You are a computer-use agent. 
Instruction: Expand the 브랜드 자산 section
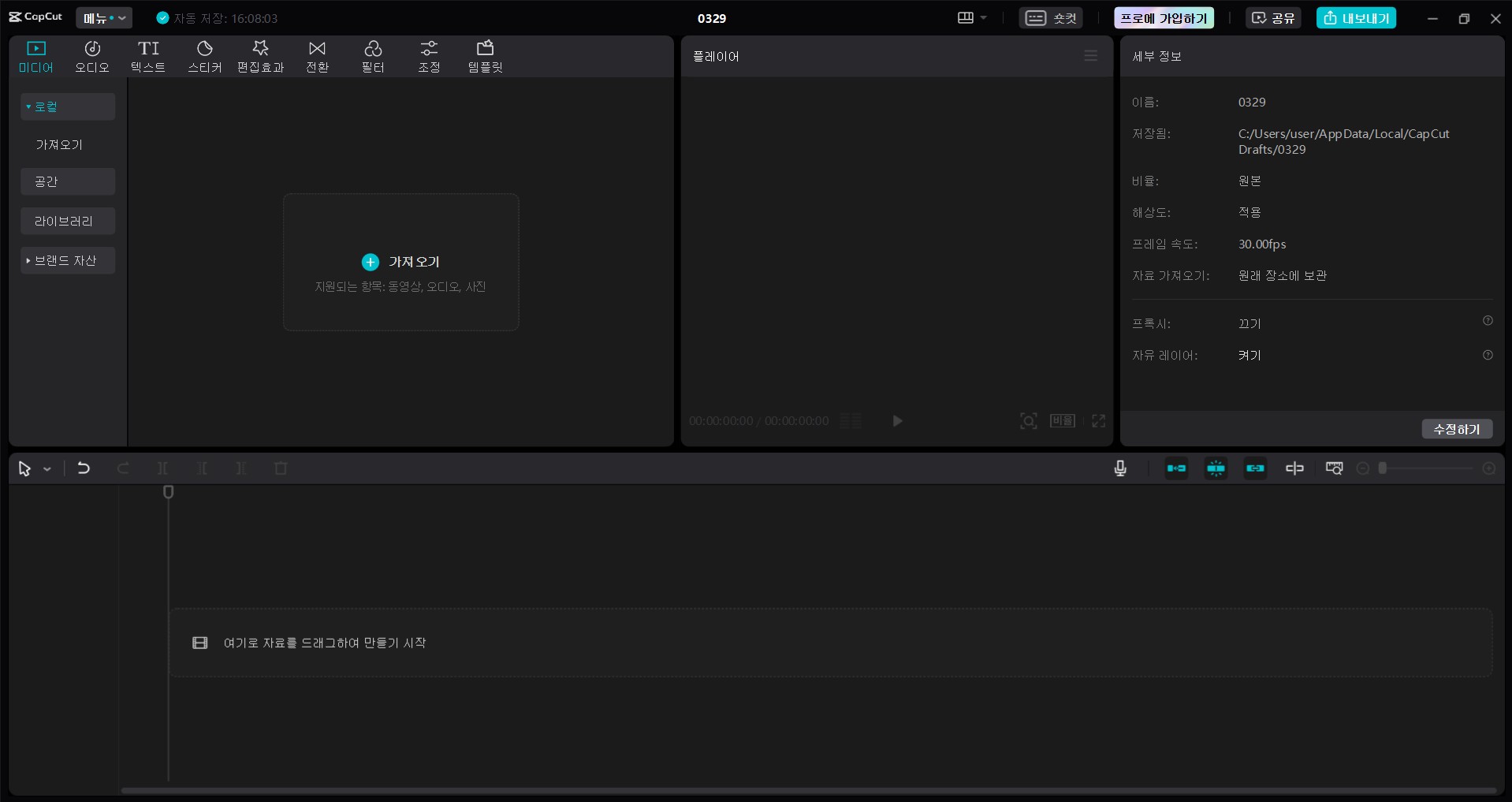tap(68, 260)
